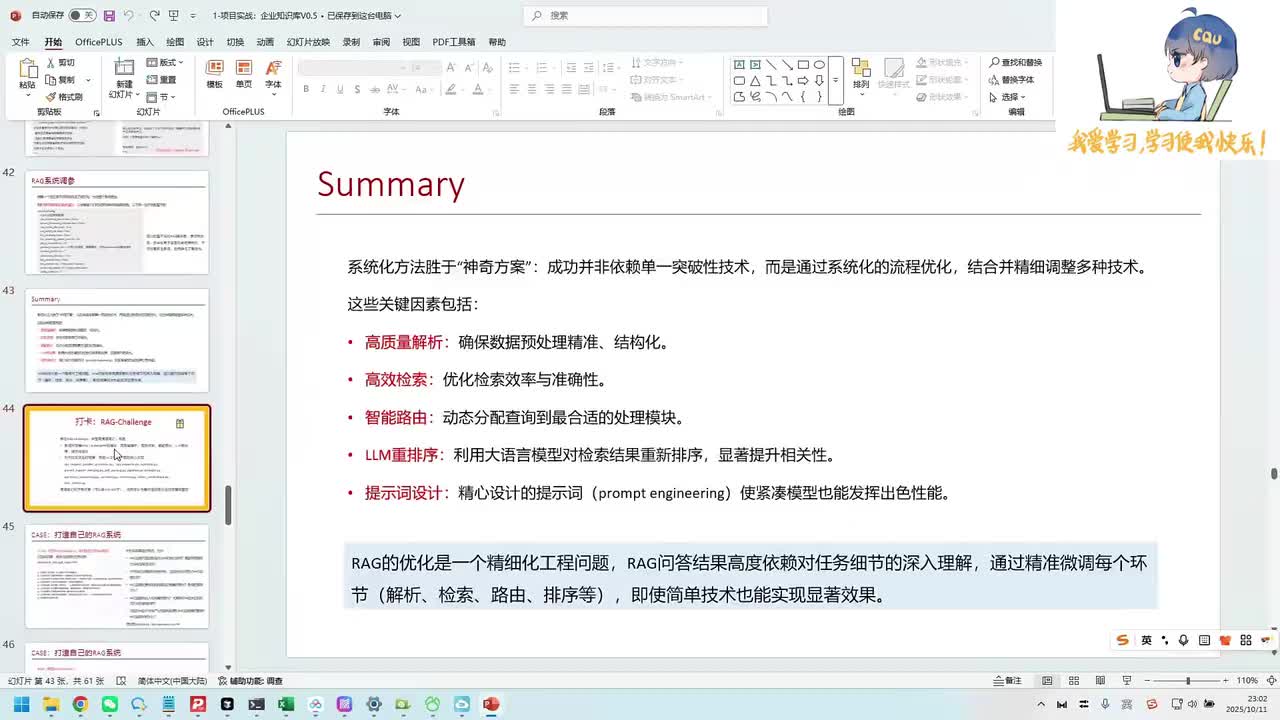Click the Paste clipboard icon
This screenshot has height=720, width=1280.
[x=27, y=69]
